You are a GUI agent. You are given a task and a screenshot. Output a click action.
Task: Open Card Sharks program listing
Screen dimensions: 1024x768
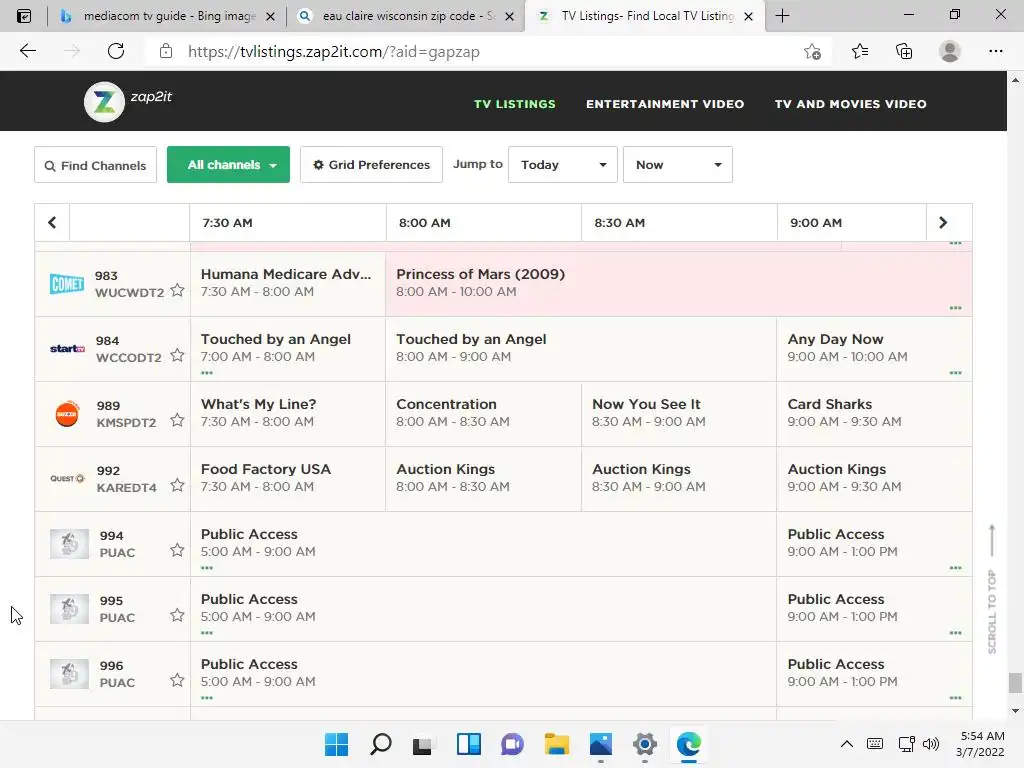(x=874, y=413)
